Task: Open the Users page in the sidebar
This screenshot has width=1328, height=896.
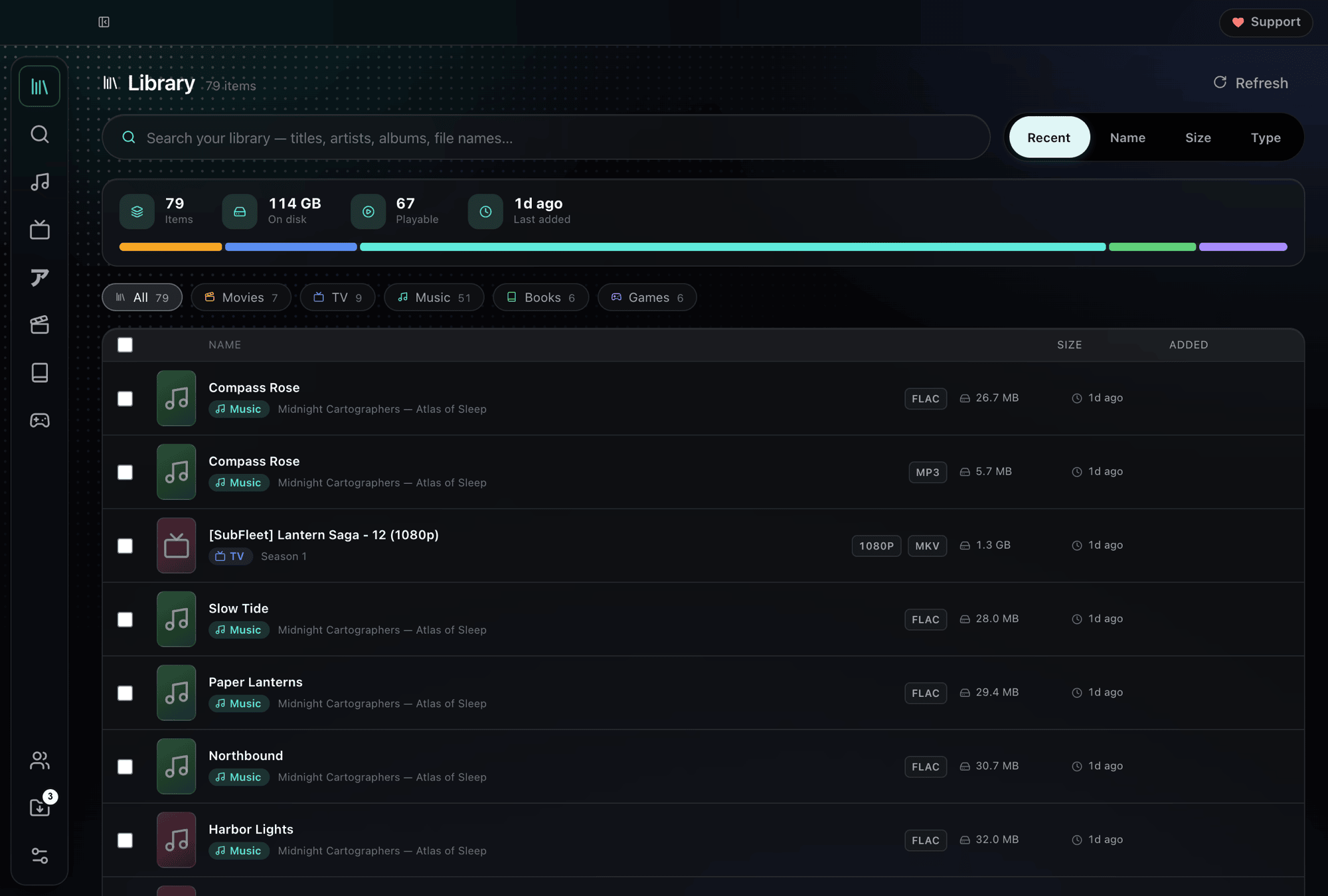Action: pos(40,760)
